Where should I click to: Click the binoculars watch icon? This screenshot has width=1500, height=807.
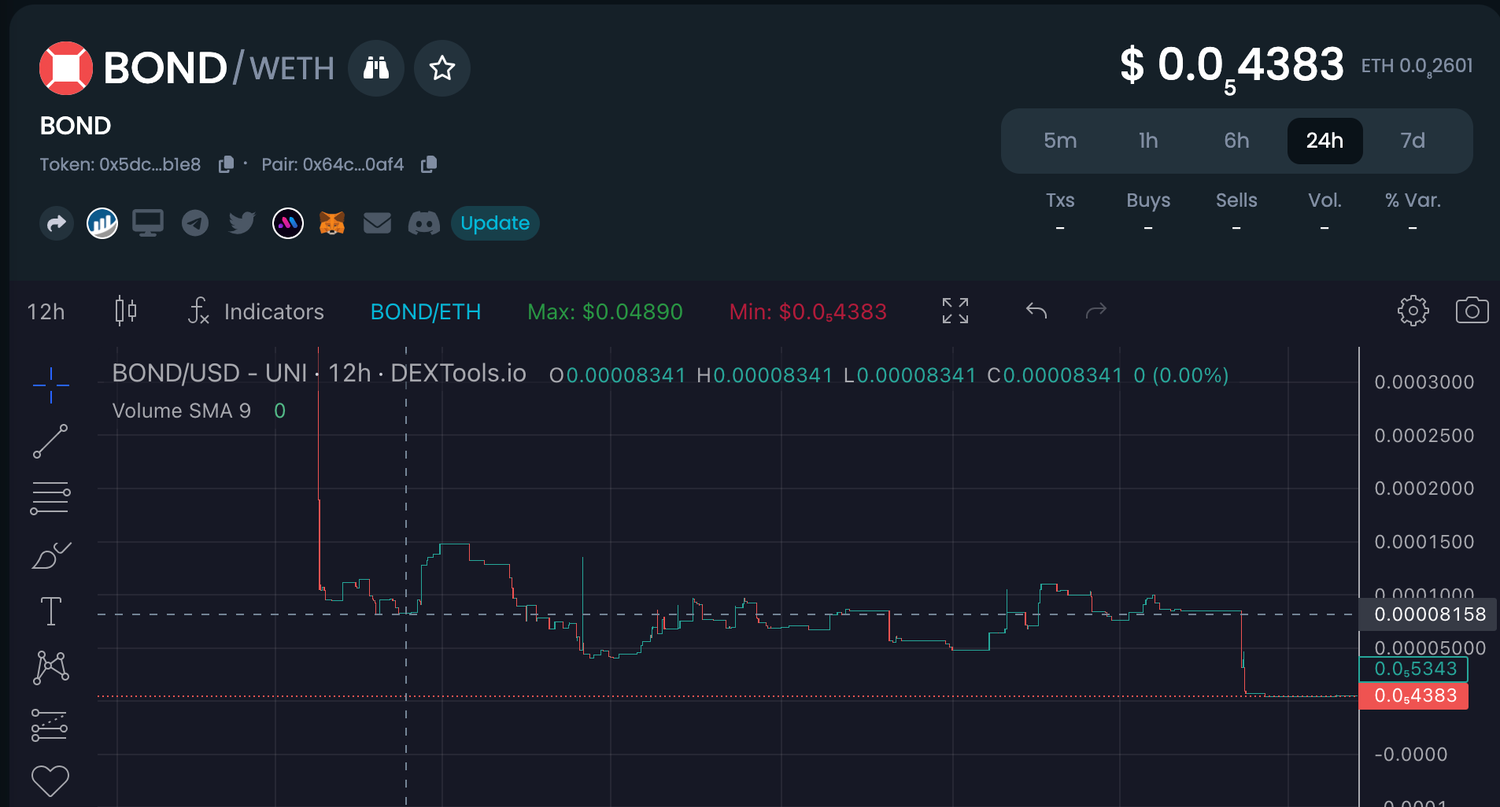(x=376, y=68)
